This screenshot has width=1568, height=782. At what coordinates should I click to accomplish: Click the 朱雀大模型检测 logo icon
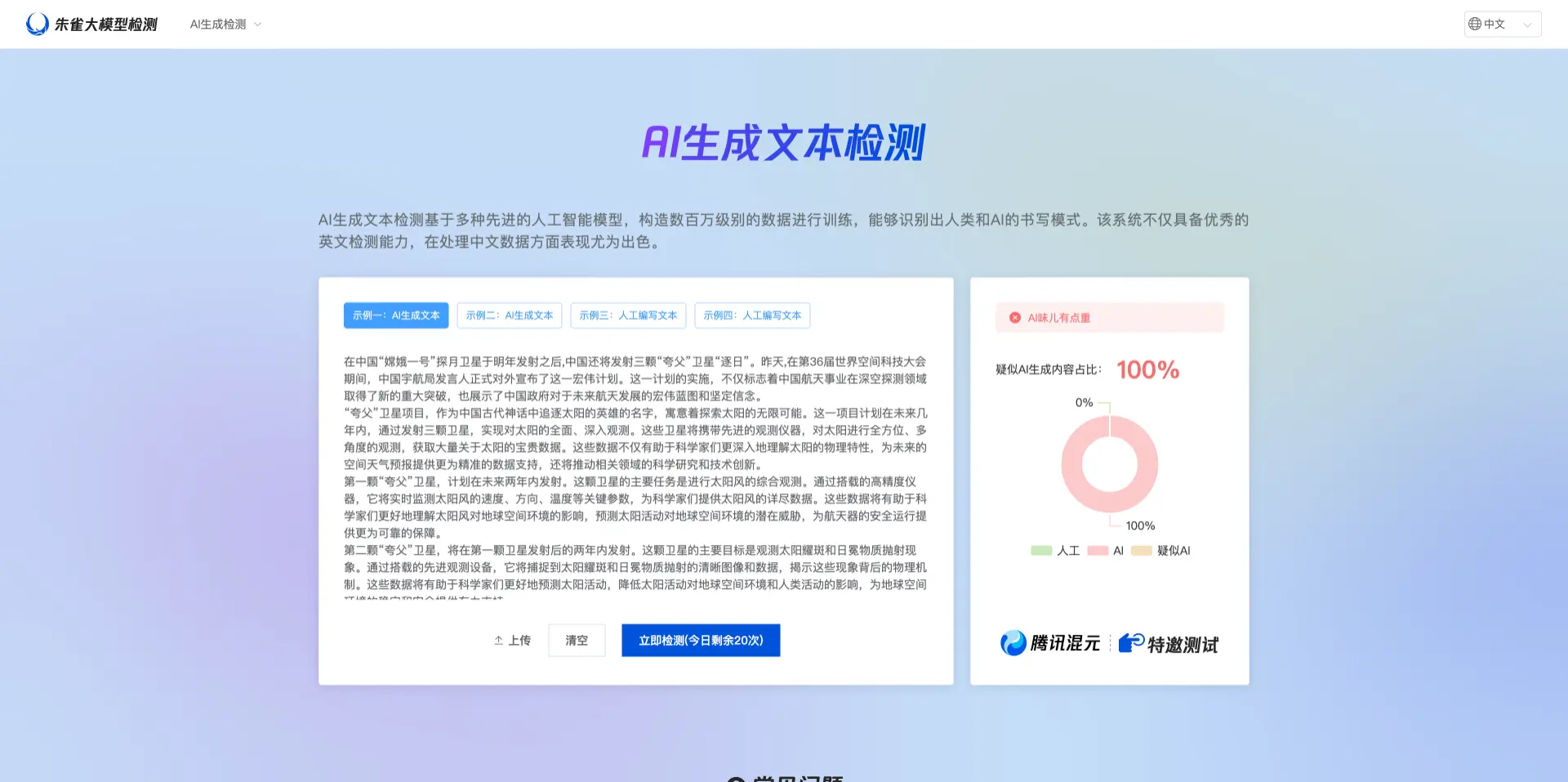tap(38, 25)
